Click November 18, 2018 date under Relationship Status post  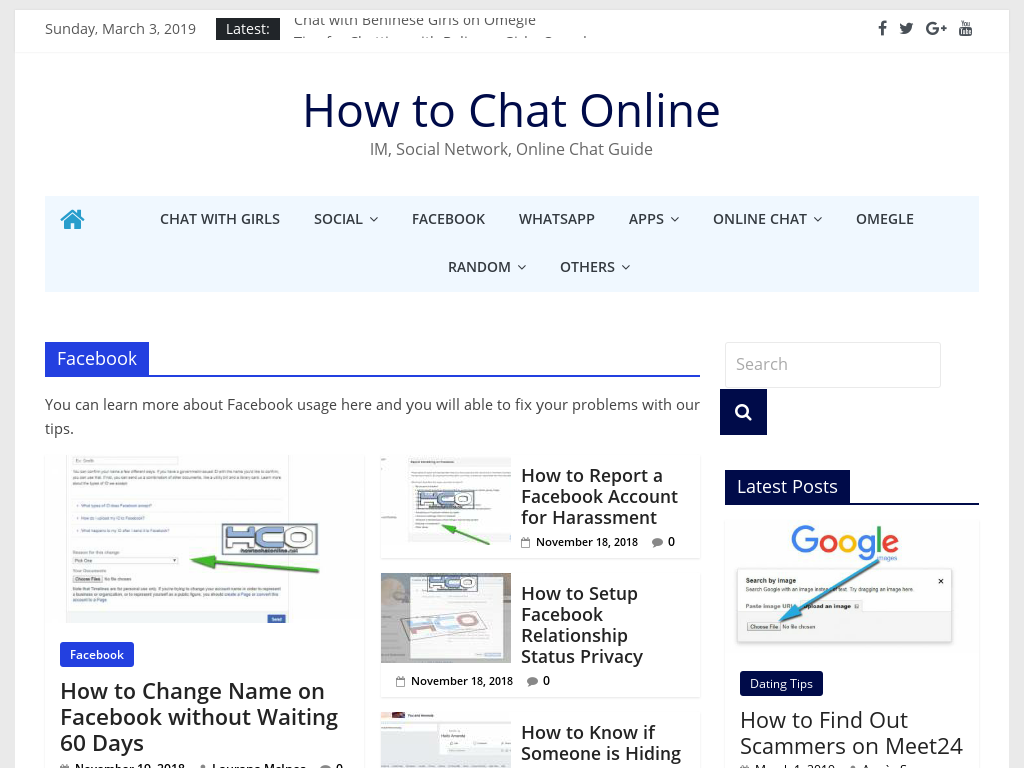(462, 681)
